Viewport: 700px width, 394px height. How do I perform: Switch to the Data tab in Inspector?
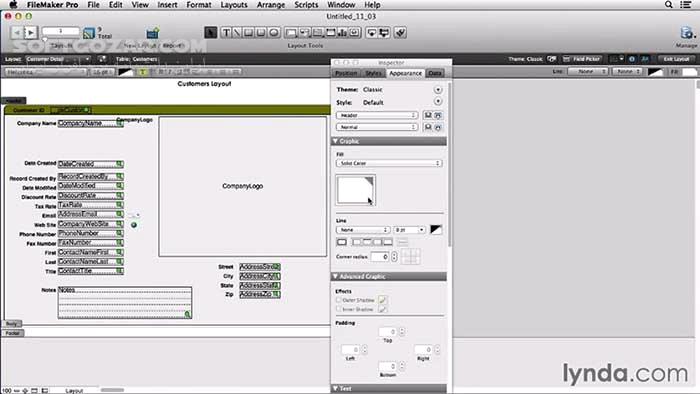435,73
